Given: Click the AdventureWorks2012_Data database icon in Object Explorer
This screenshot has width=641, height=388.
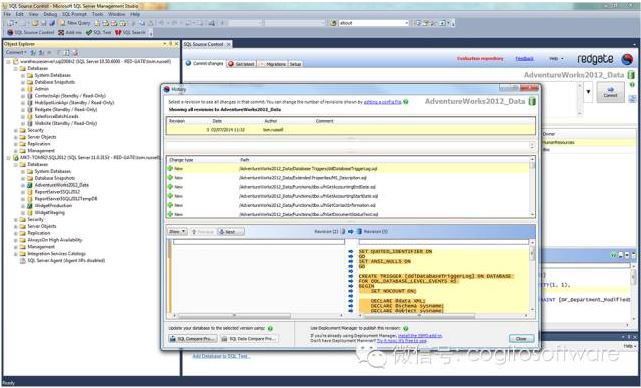Looking at the screenshot, I should (30, 185).
